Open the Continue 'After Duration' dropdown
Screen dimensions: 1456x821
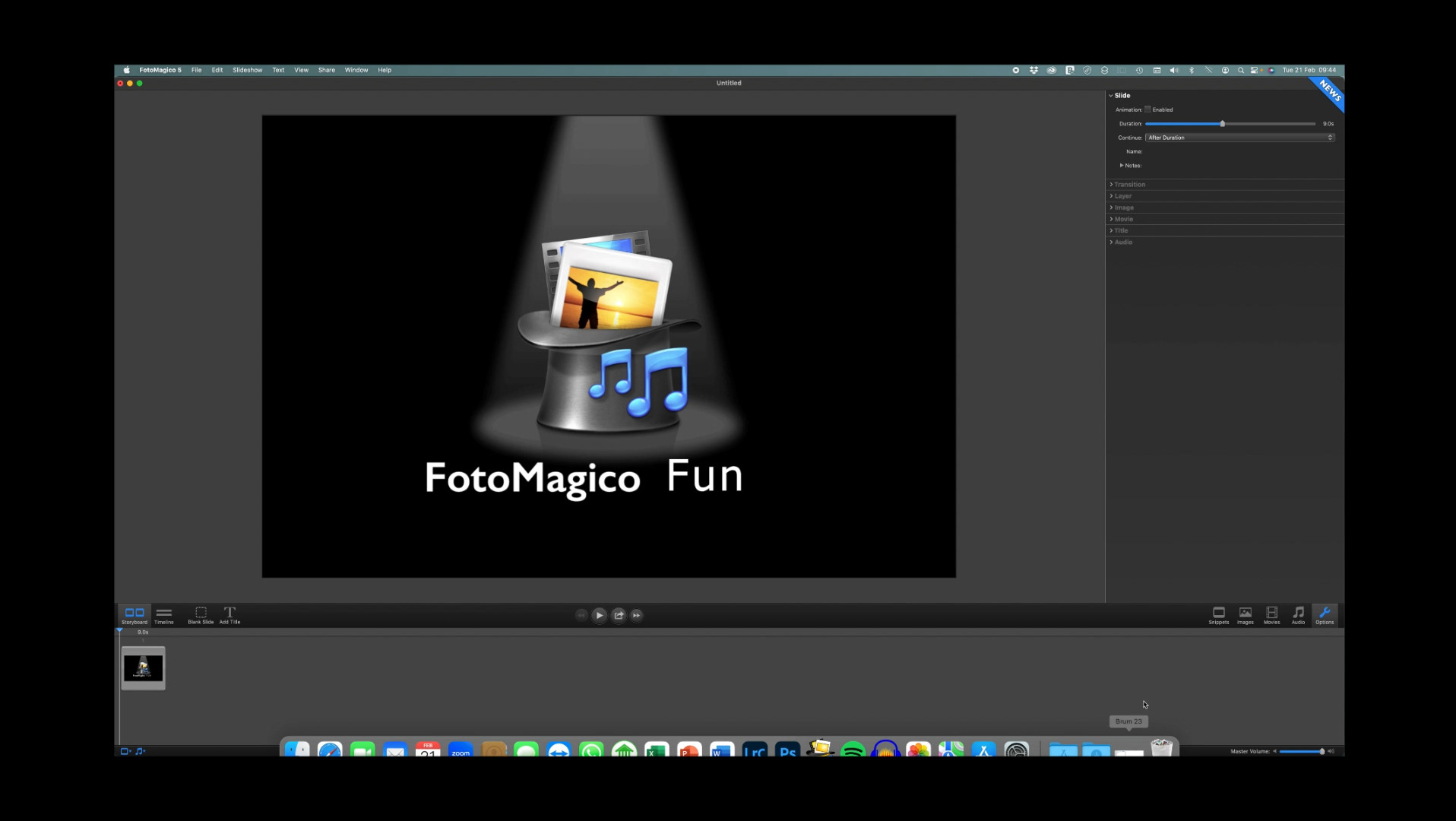(1239, 138)
